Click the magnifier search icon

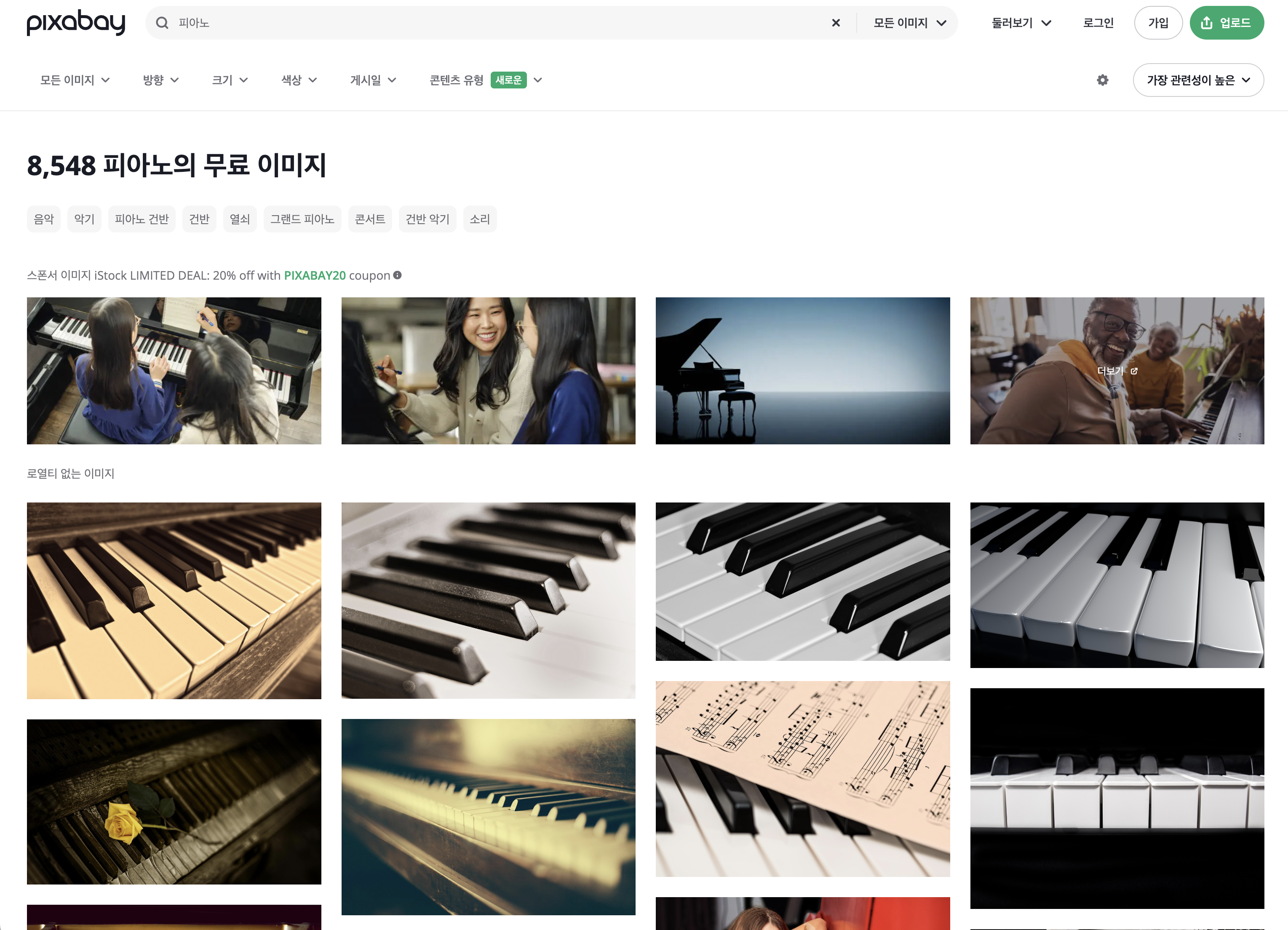[162, 23]
